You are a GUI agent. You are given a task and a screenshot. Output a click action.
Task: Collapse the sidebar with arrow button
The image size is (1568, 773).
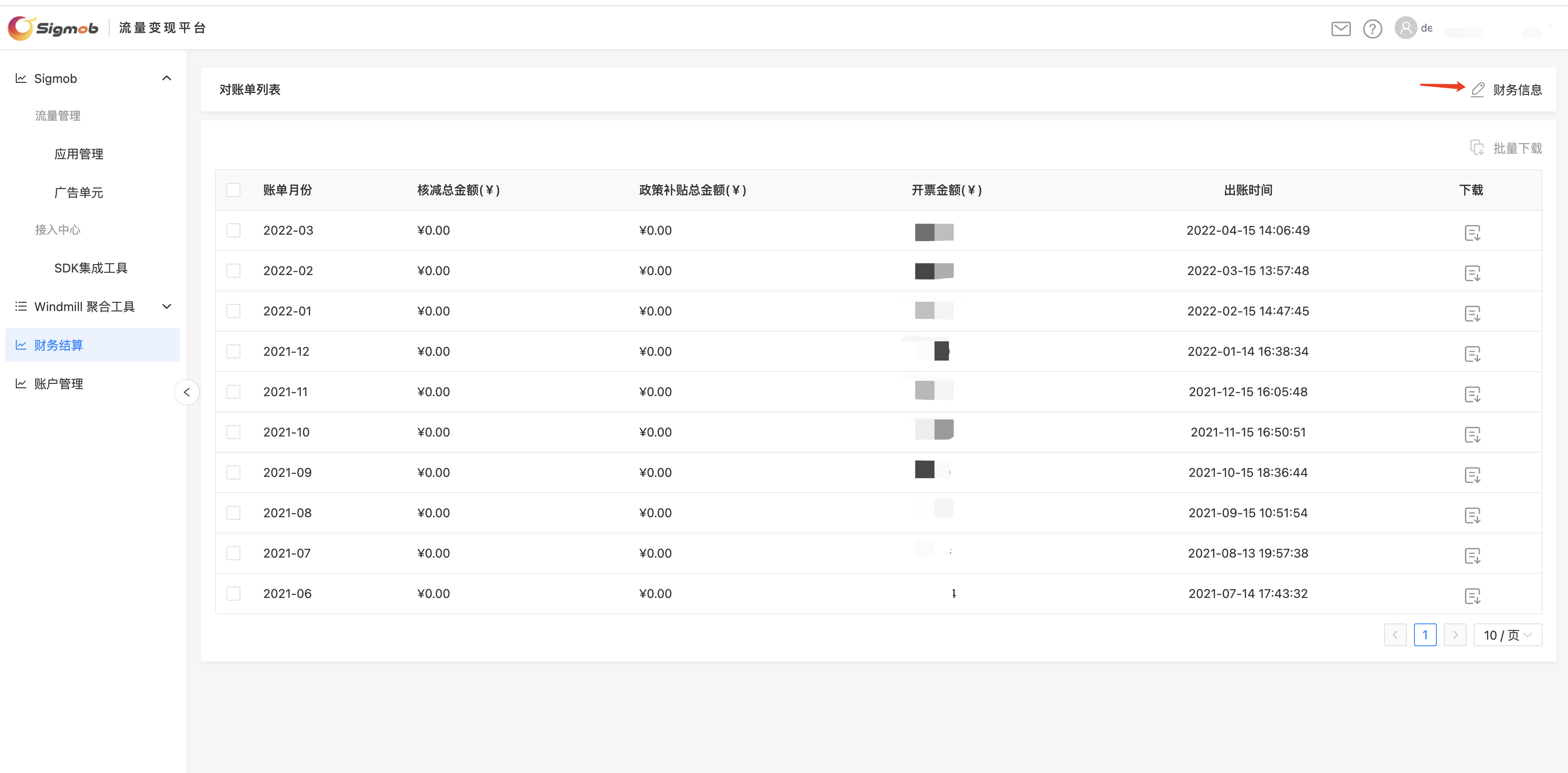point(187,392)
